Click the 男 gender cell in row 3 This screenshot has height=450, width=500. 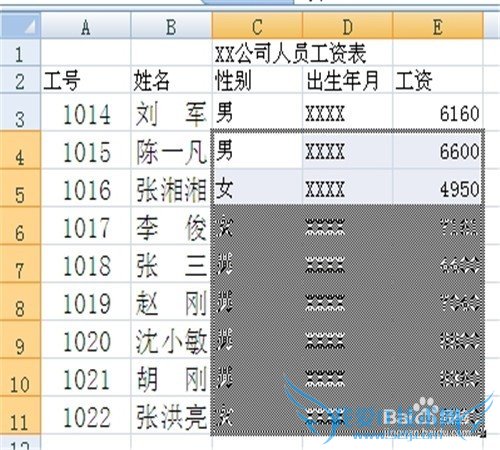click(257, 112)
